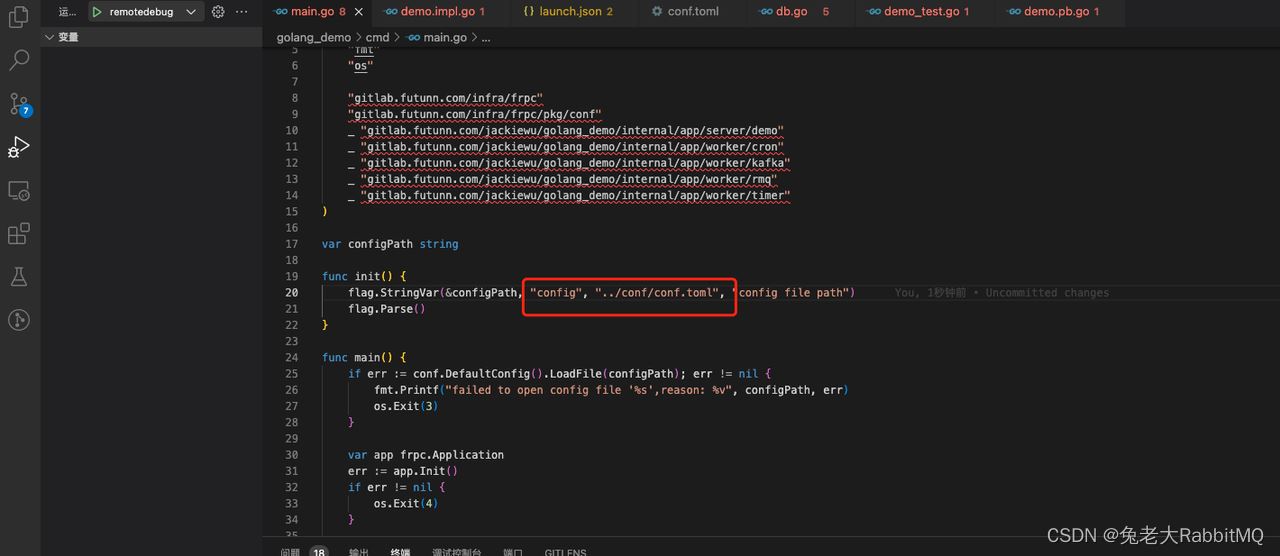Screen dimensions: 1280x556
Task: Click the cmd folder in breadcrumb
Action: click(376, 38)
